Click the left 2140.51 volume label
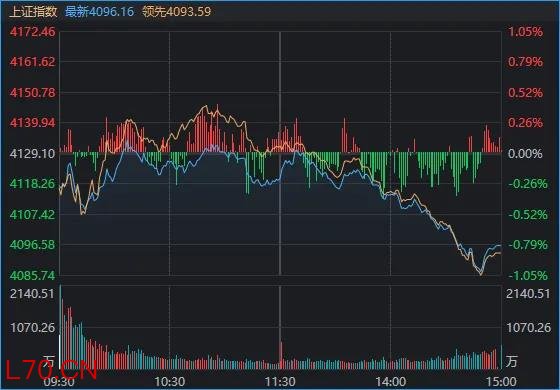The height and width of the screenshot is (390, 560). tap(32, 294)
